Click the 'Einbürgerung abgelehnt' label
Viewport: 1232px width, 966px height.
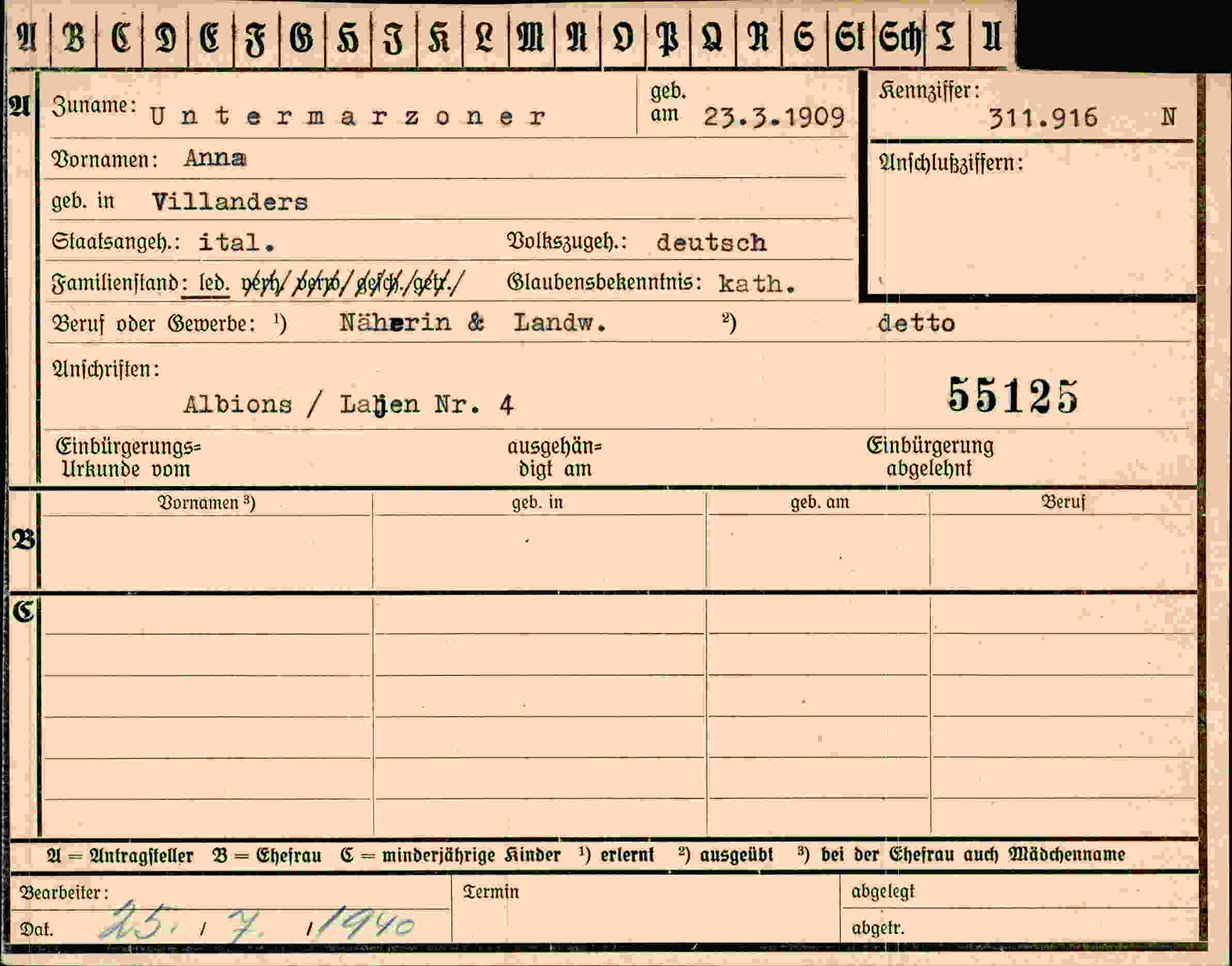[930, 457]
